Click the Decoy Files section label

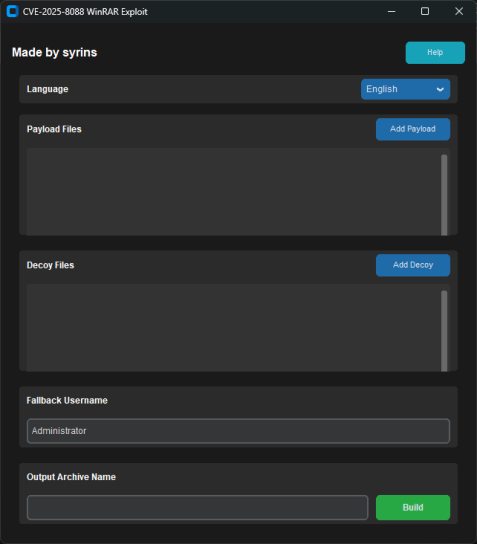(x=50, y=265)
